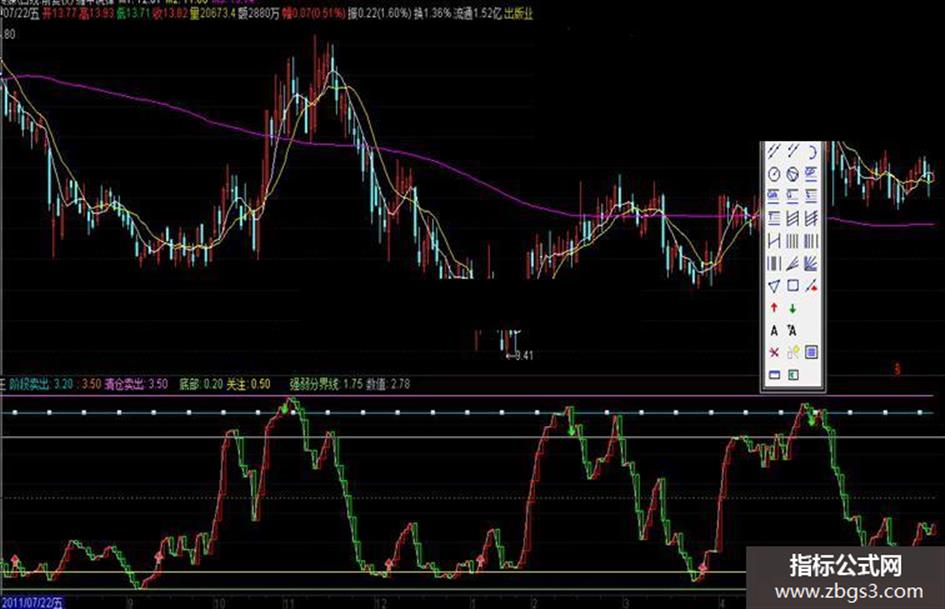Select the trend line drawing tool
This screenshot has height=609, width=945.
pyautogui.click(x=774, y=151)
